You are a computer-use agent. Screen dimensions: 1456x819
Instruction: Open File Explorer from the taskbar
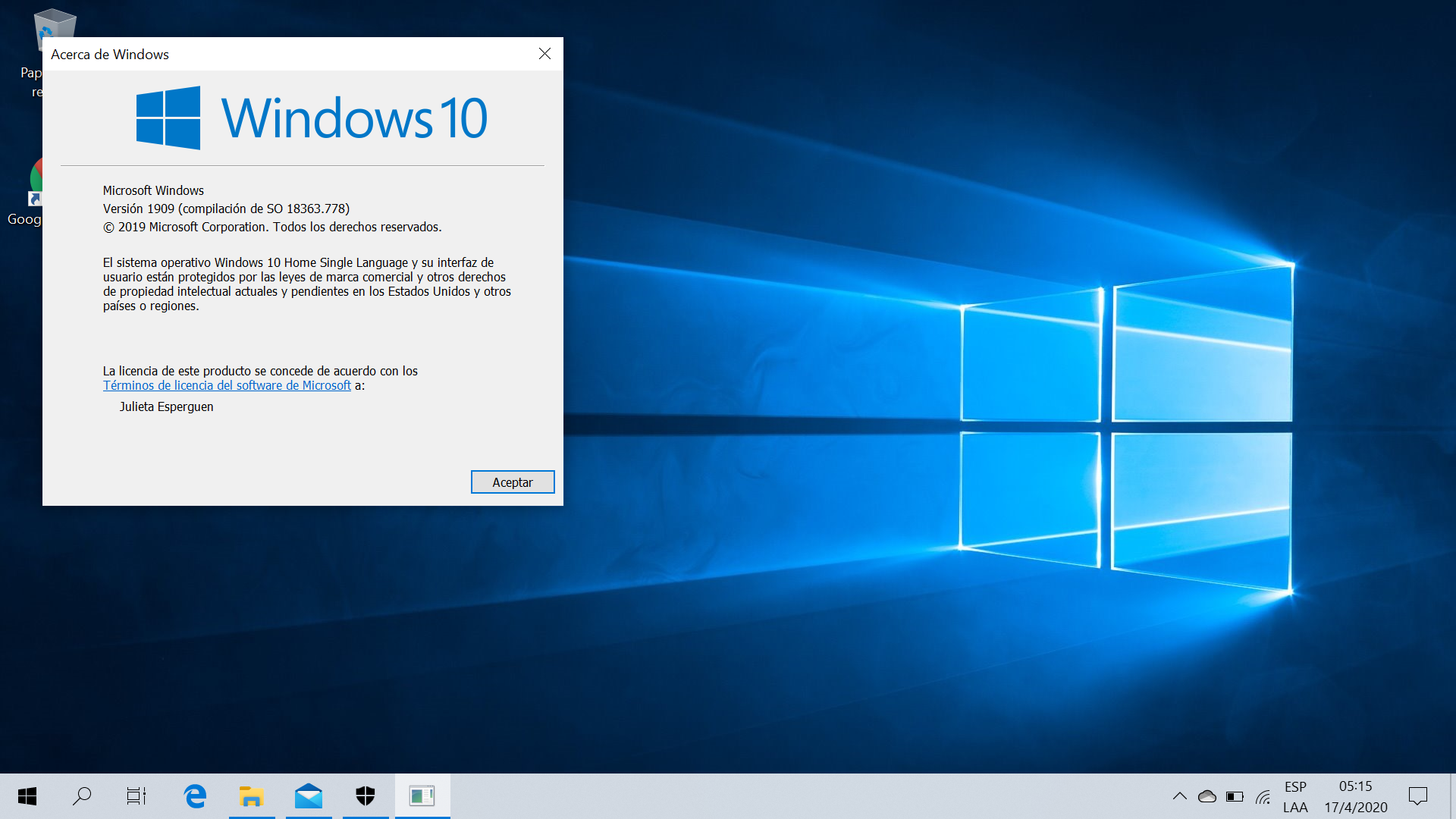click(x=251, y=796)
